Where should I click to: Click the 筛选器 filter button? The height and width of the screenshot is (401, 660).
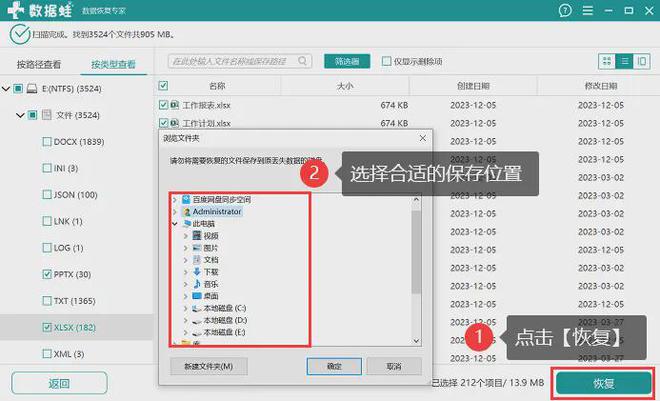click(347, 61)
